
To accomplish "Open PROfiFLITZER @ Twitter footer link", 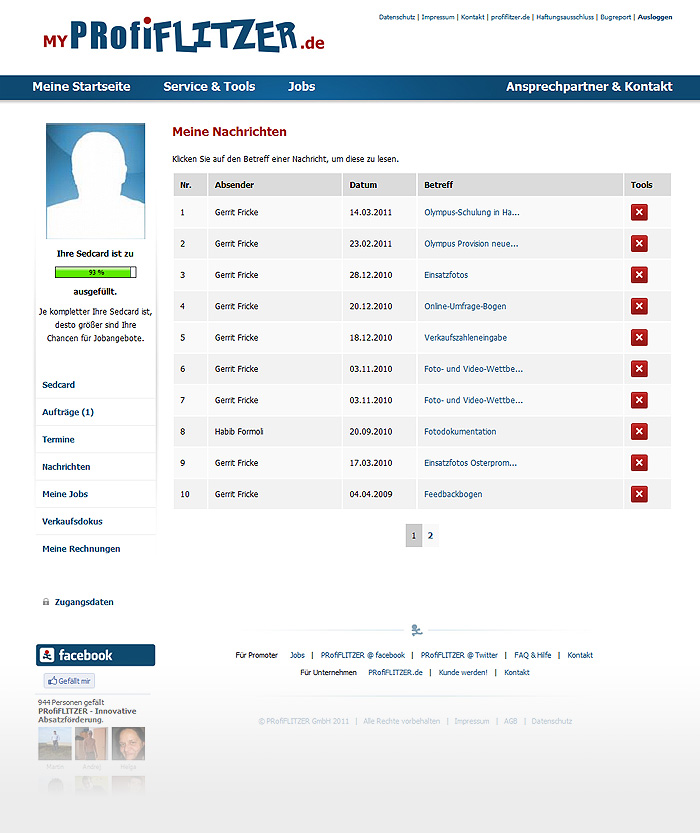I will [x=459, y=655].
